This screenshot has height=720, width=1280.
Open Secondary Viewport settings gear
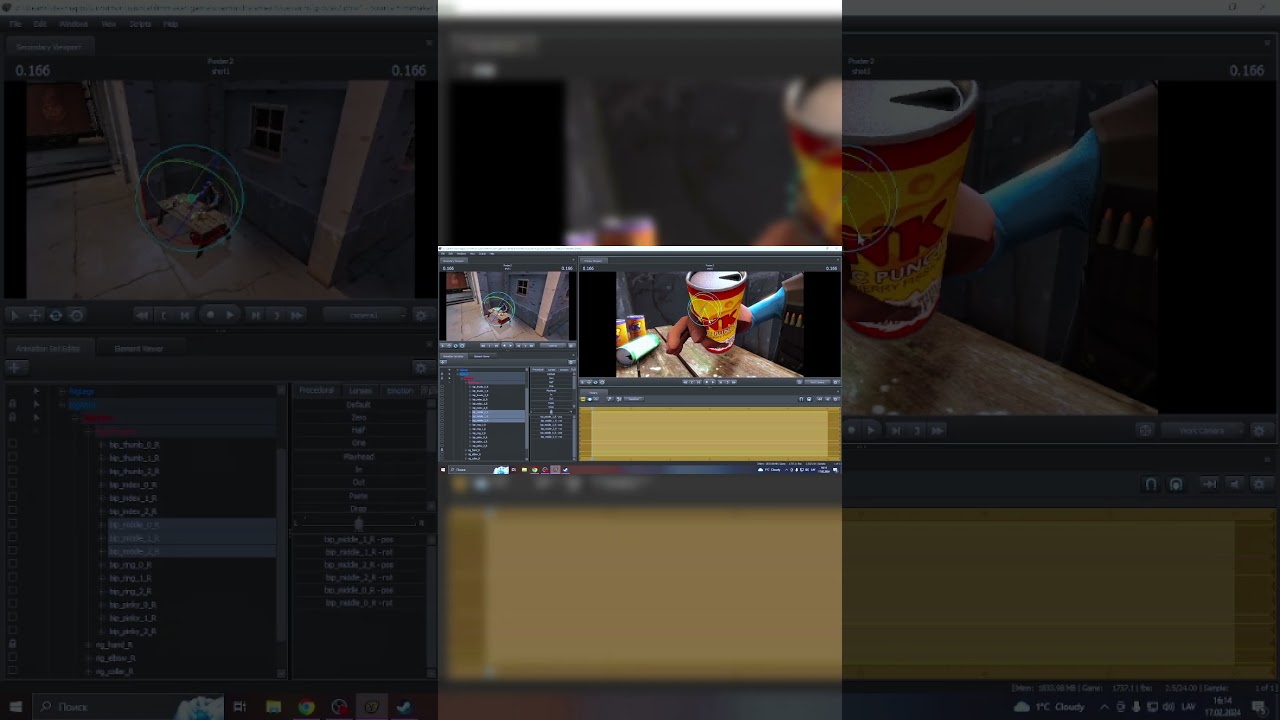point(421,315)
